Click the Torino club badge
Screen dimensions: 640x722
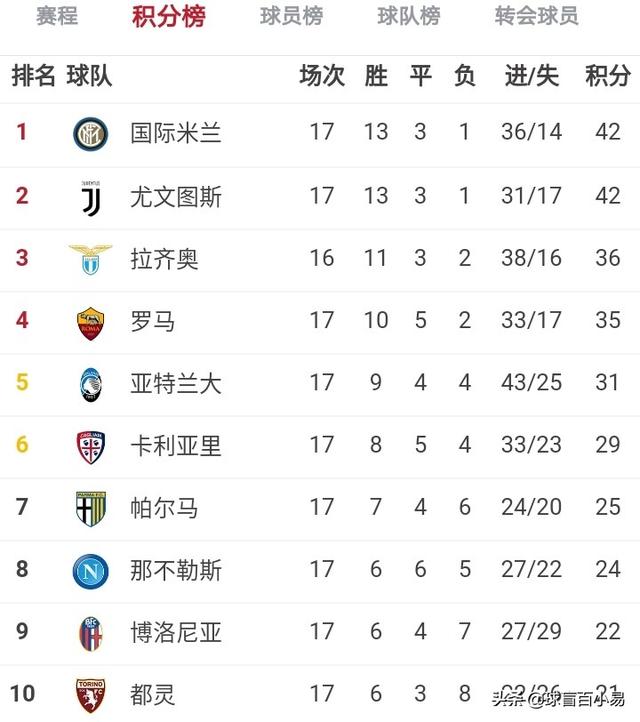pyautogui.click(x=90, y=695)
